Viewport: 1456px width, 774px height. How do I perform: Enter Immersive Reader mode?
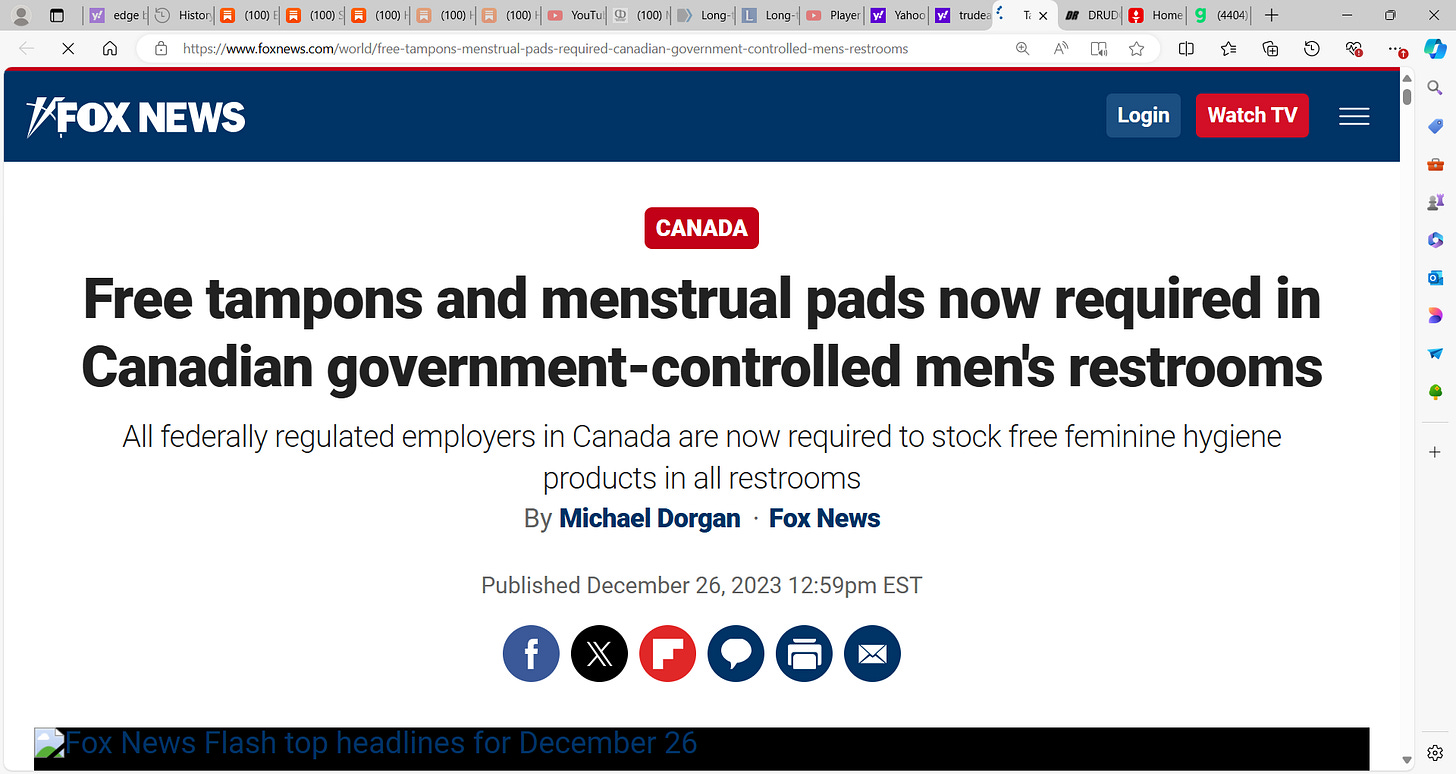(x=1099, y=48)
